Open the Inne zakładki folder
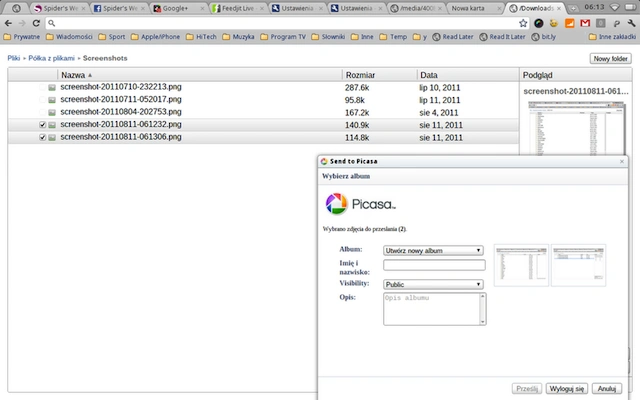 [612, 37]
